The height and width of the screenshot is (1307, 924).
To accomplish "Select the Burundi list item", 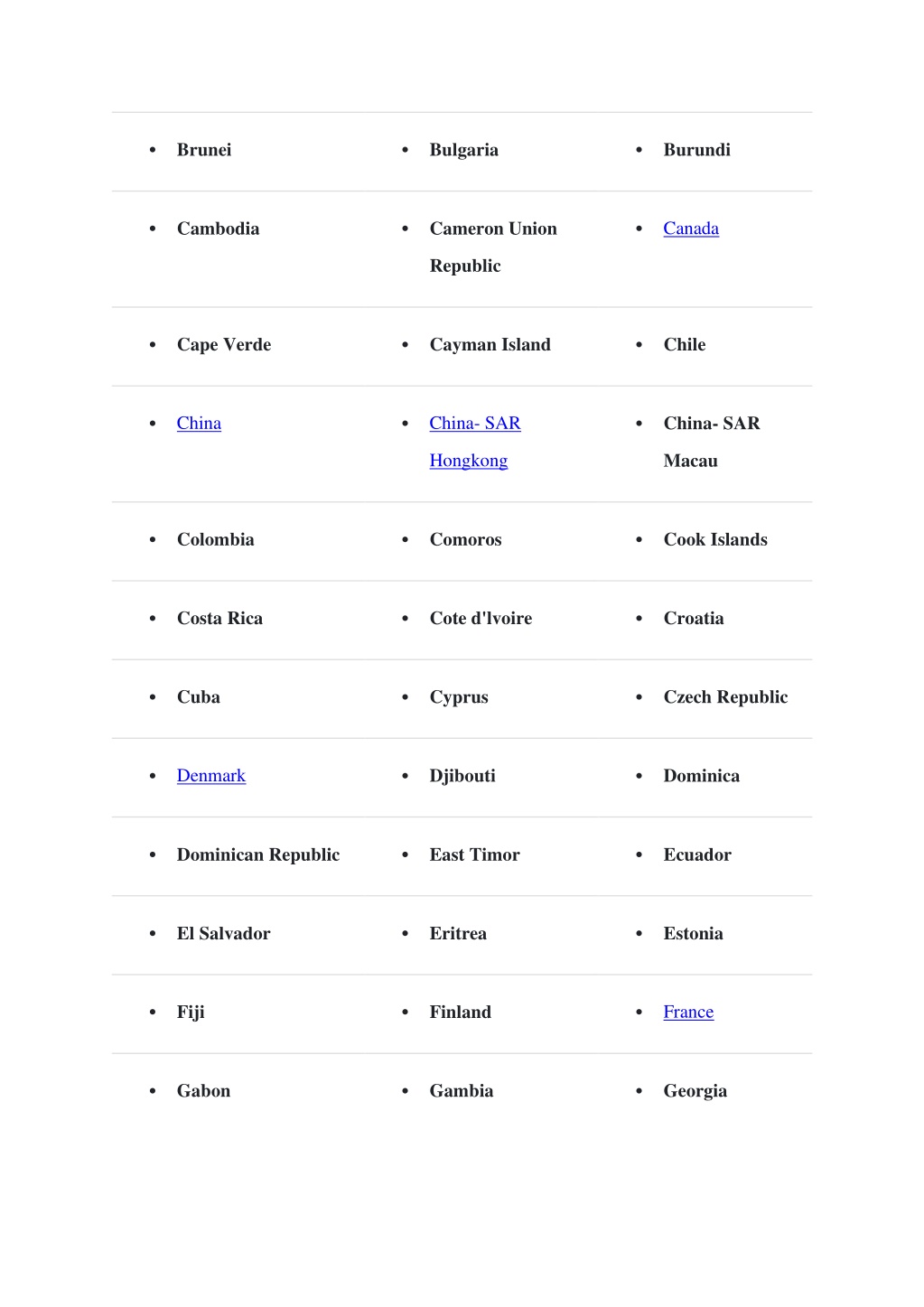I will pyautogui.click(x=697, y=150).
